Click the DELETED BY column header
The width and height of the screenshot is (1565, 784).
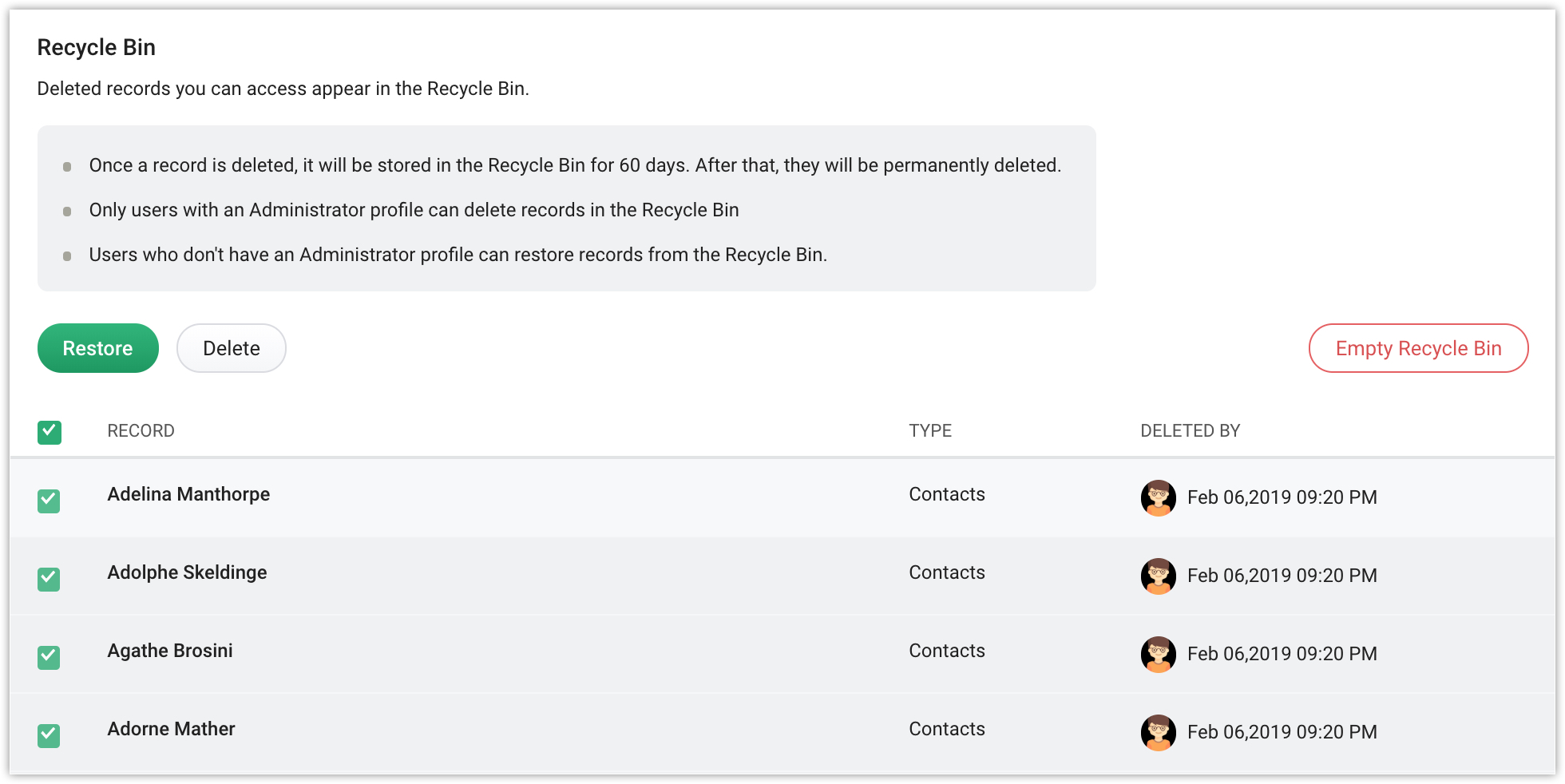[x=1190, y=431]
